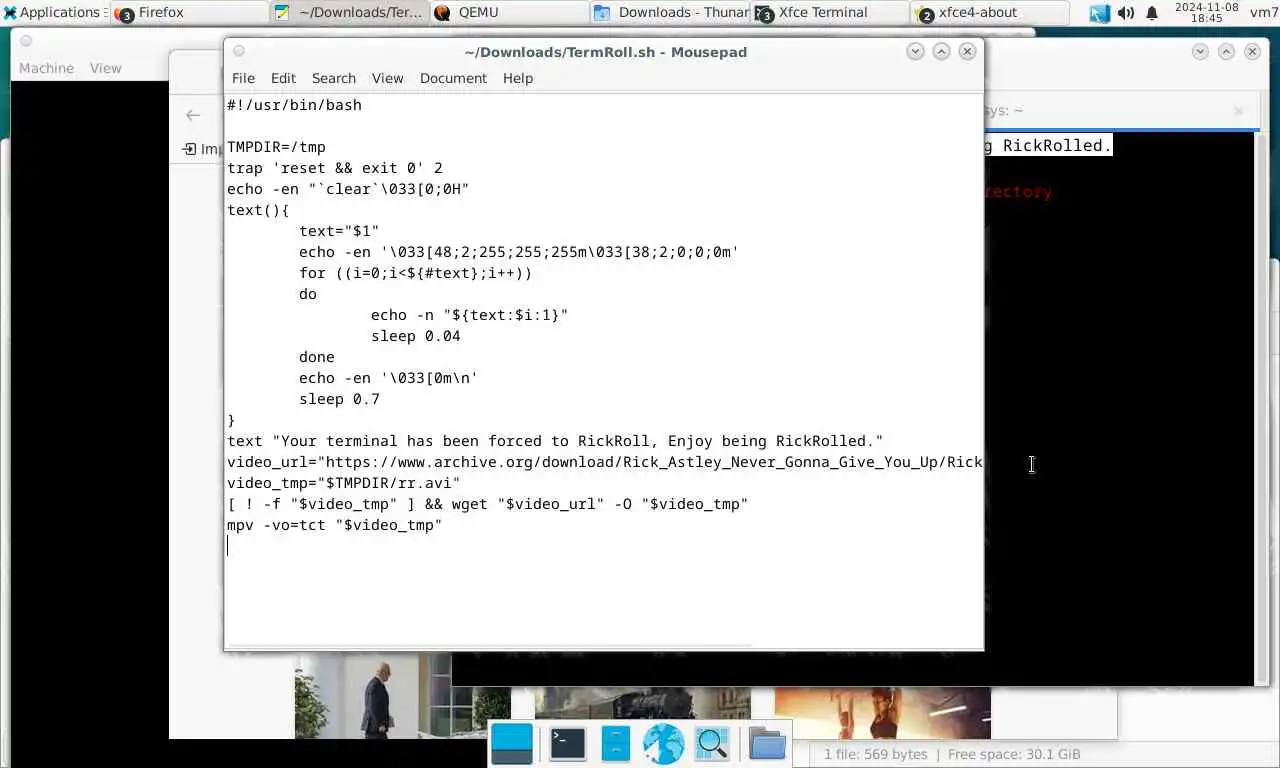Switch to Firefox taskbar button
1280x768 pixels.
[188, 13]
